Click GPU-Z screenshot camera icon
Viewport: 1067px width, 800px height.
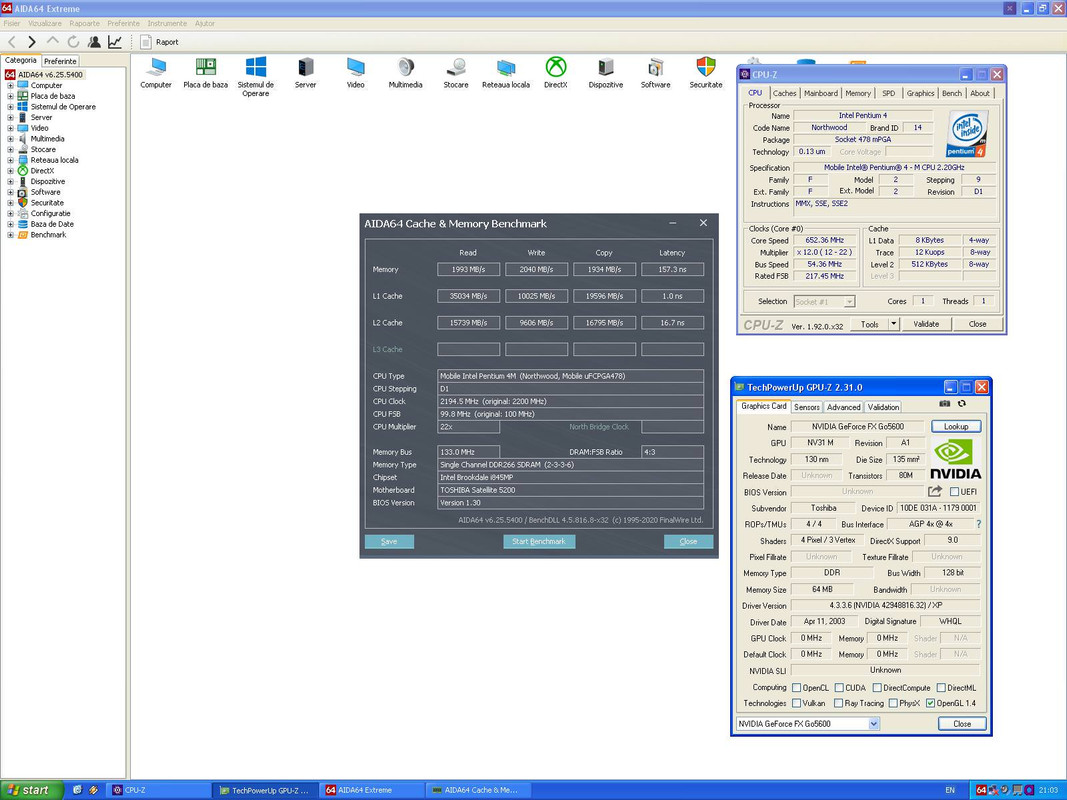[945, 403]
